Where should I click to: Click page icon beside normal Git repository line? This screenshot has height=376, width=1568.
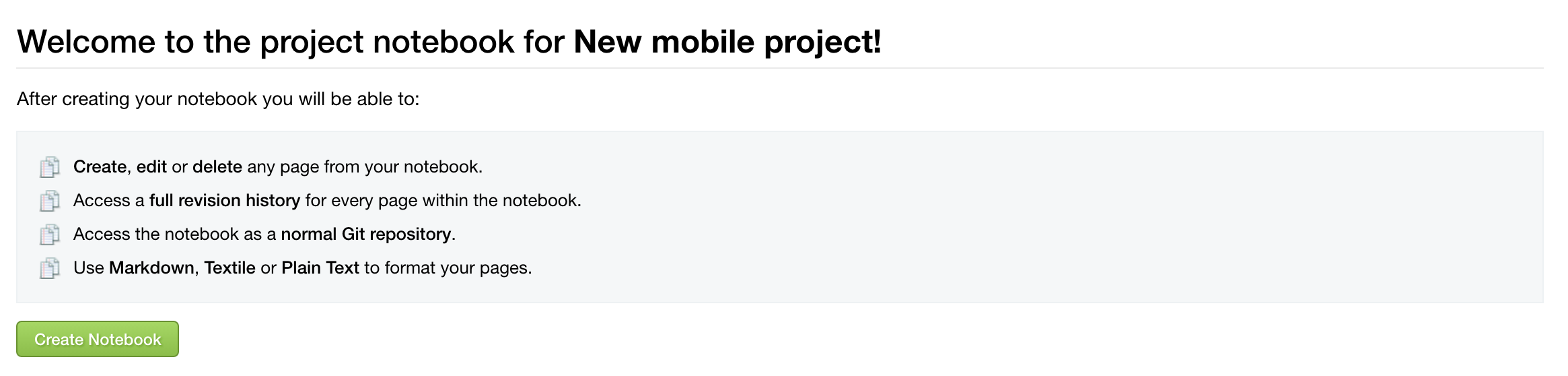(50, 234)
